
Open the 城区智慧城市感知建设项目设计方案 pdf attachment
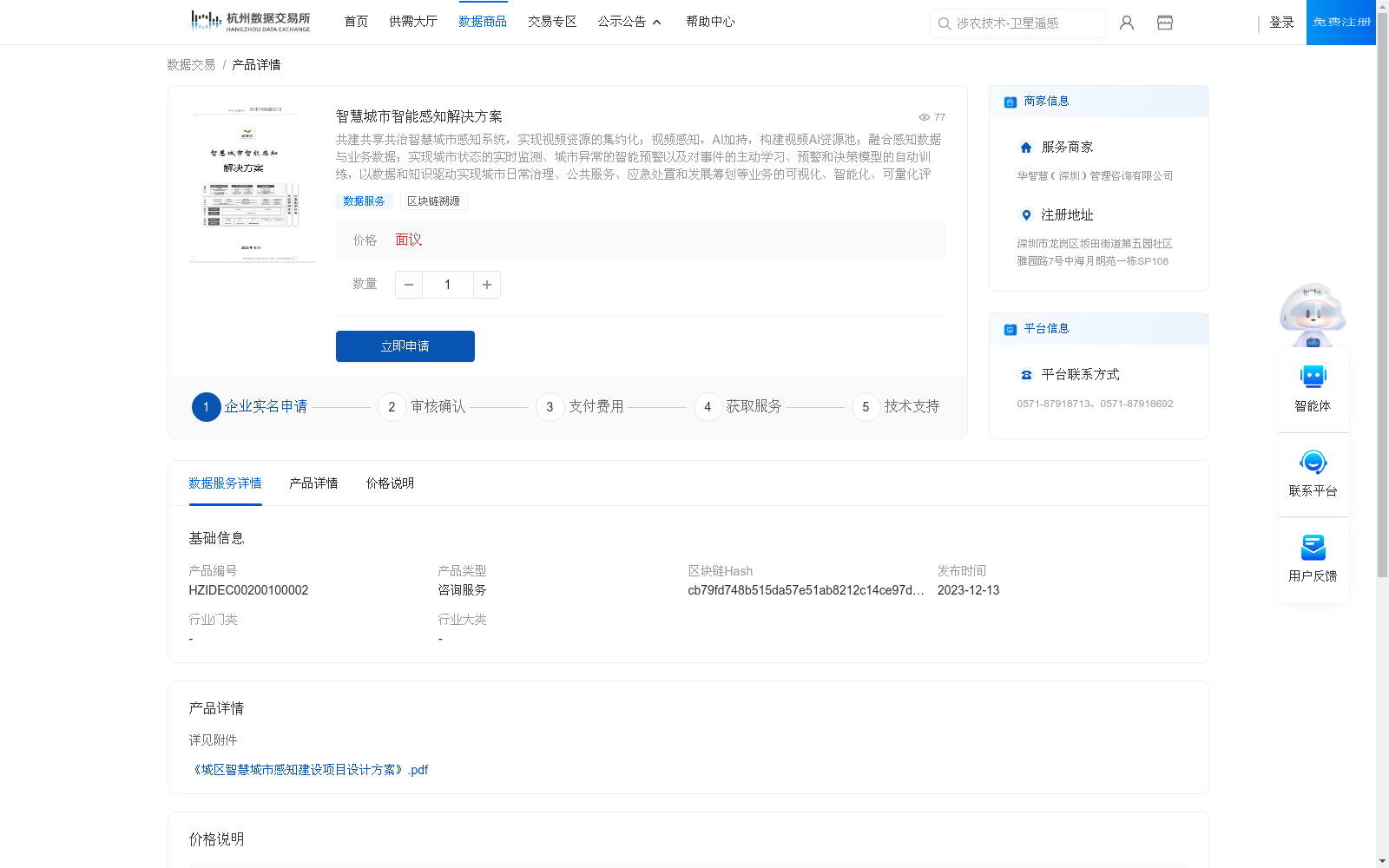(x=308, y=770)
